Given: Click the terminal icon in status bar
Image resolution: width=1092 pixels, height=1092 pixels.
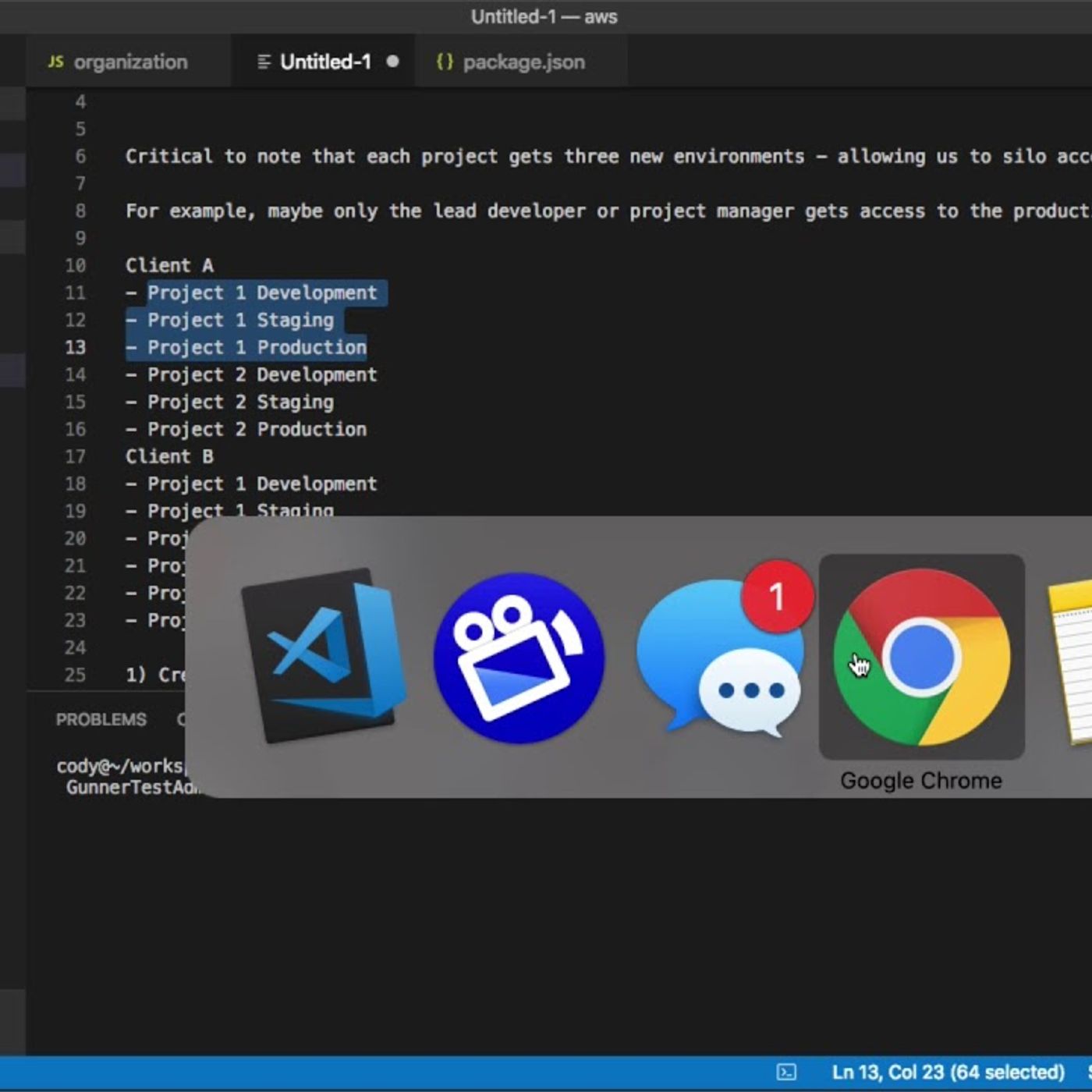Looking at the screenshot, I should coord(787,1072).
